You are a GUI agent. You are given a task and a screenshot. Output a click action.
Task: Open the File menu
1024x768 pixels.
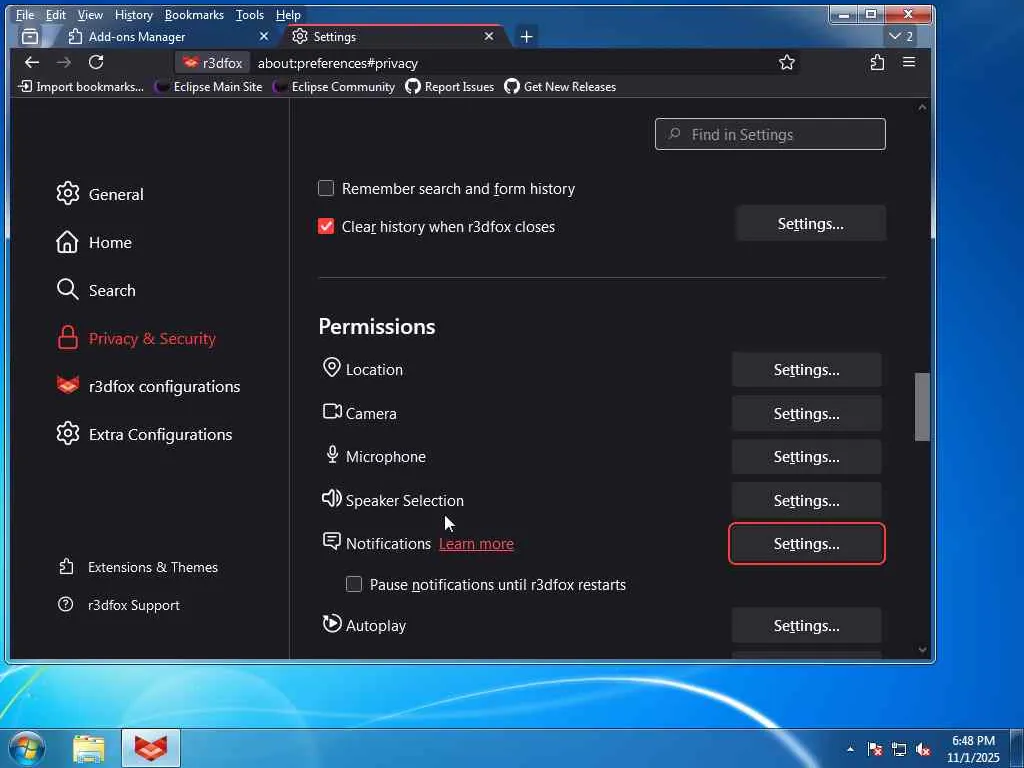(25, 14)
